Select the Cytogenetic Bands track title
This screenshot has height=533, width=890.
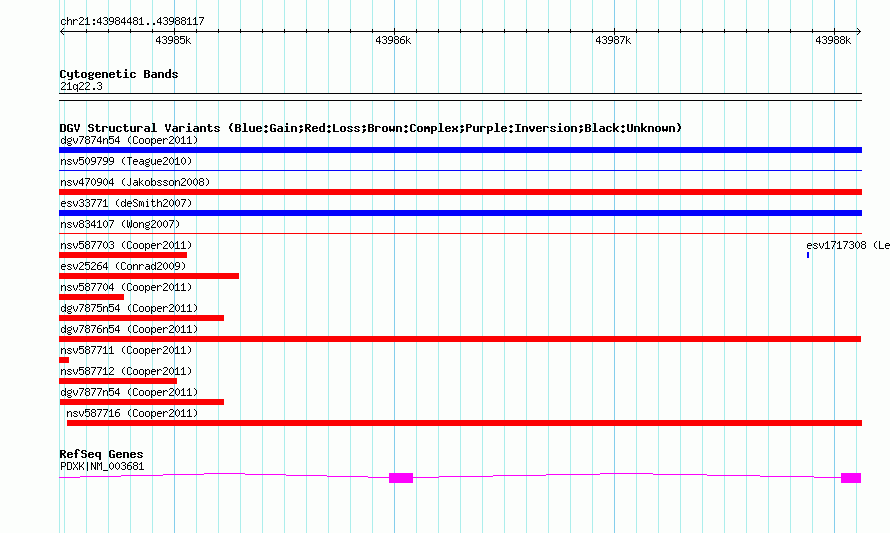coord(119,74)
